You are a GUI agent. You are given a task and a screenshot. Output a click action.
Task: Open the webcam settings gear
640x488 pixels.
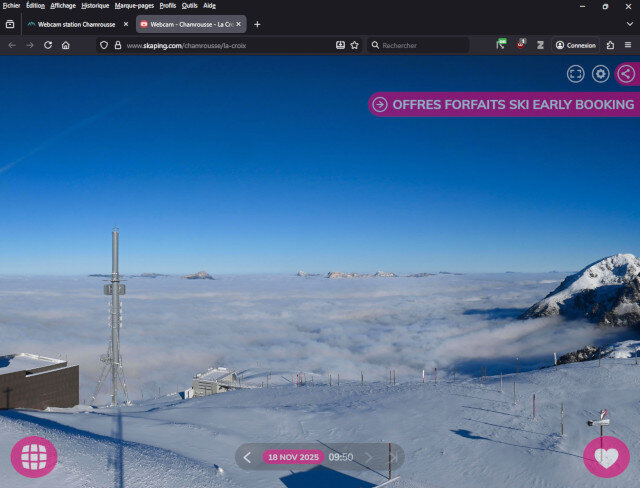(601, 74)
